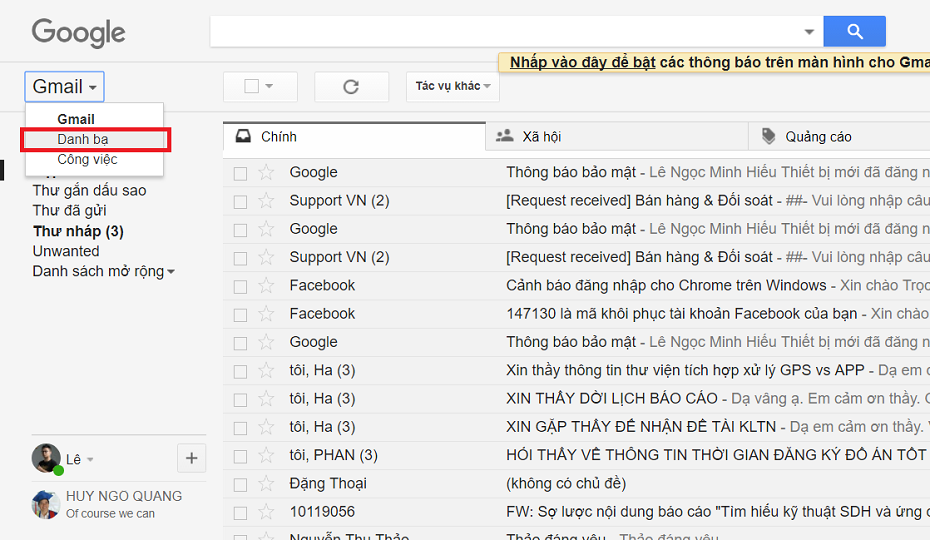Screen dimensions: 930x540
Task: Star the GPS vs APP library email
Action: [x=266, y=371]
